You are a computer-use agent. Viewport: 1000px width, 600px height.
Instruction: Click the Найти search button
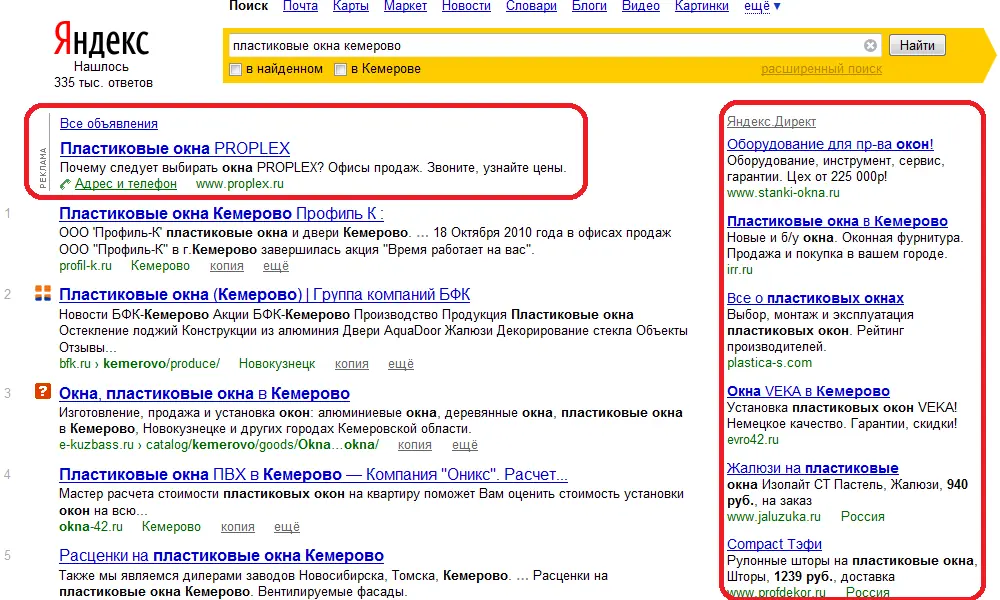(917, 45)
